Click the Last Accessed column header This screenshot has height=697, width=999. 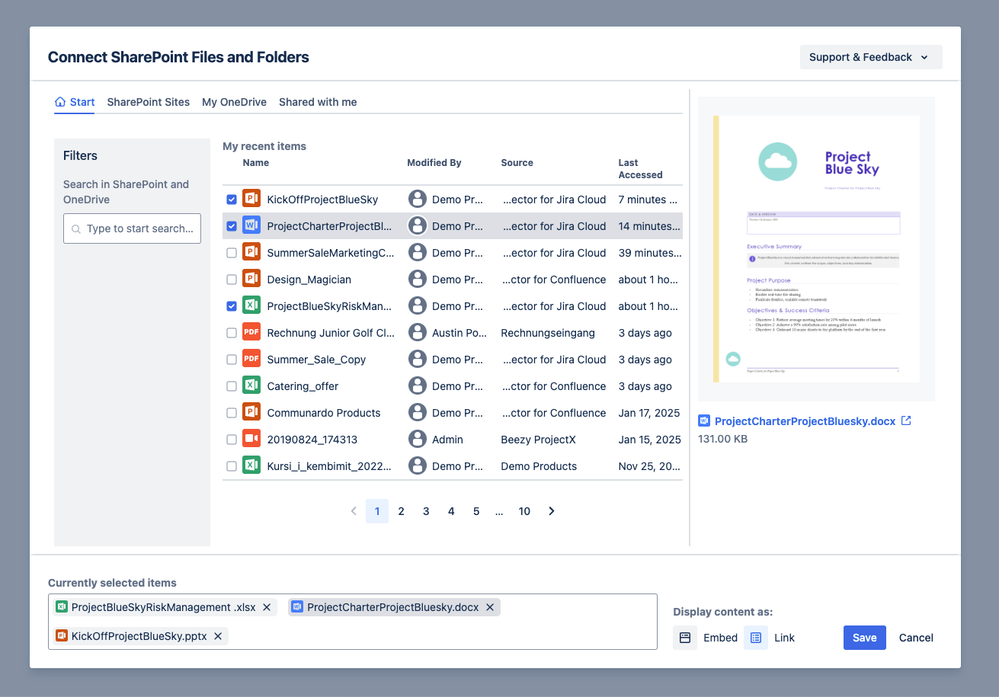point(640,169)
